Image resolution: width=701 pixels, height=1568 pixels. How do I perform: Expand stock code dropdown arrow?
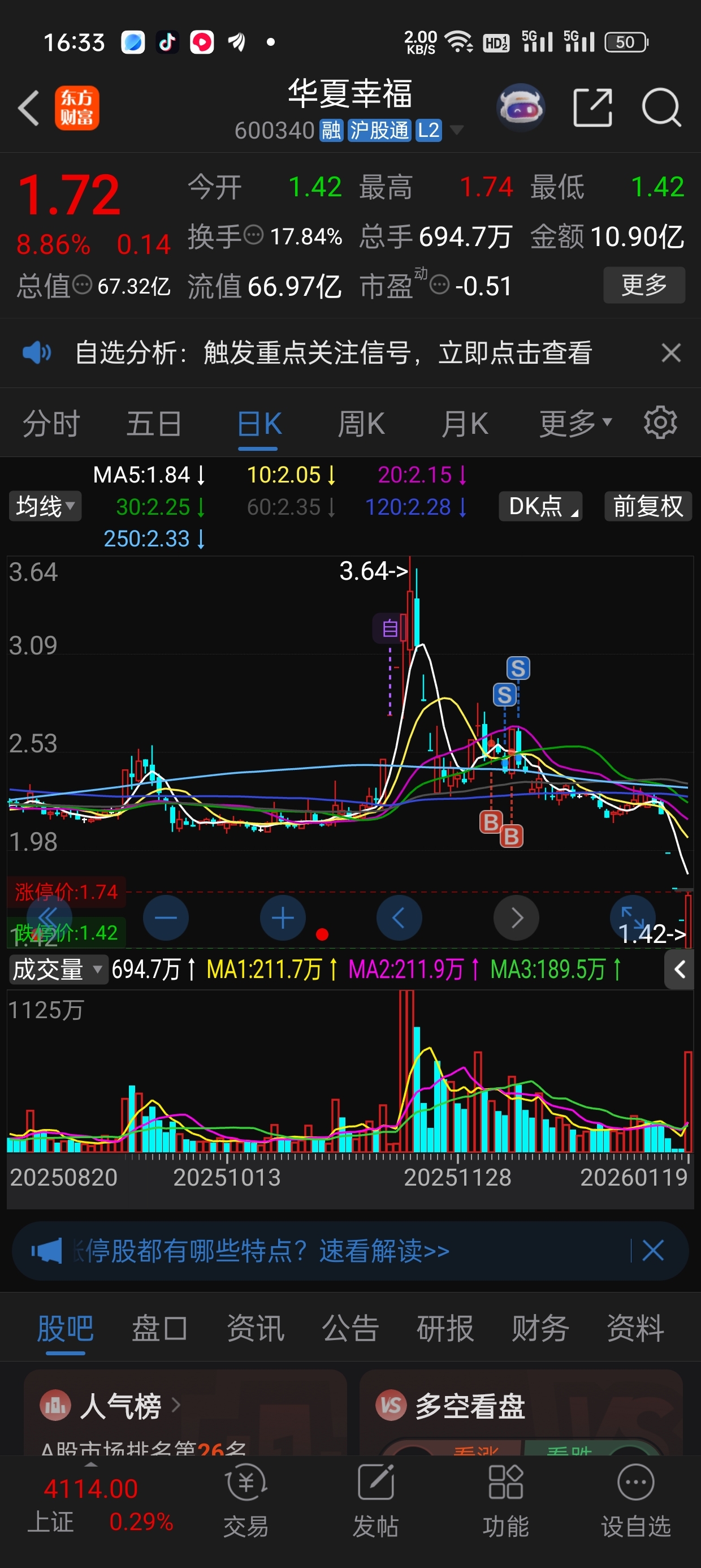(x=456, y=130)
